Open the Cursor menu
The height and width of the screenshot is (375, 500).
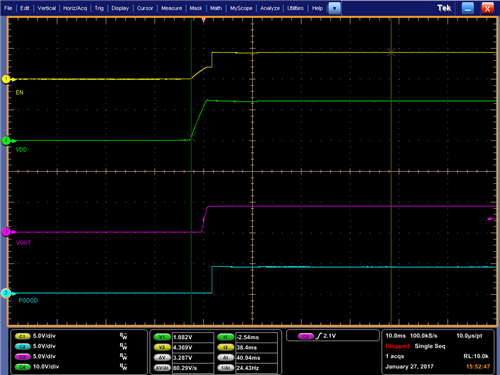point(145,8)
